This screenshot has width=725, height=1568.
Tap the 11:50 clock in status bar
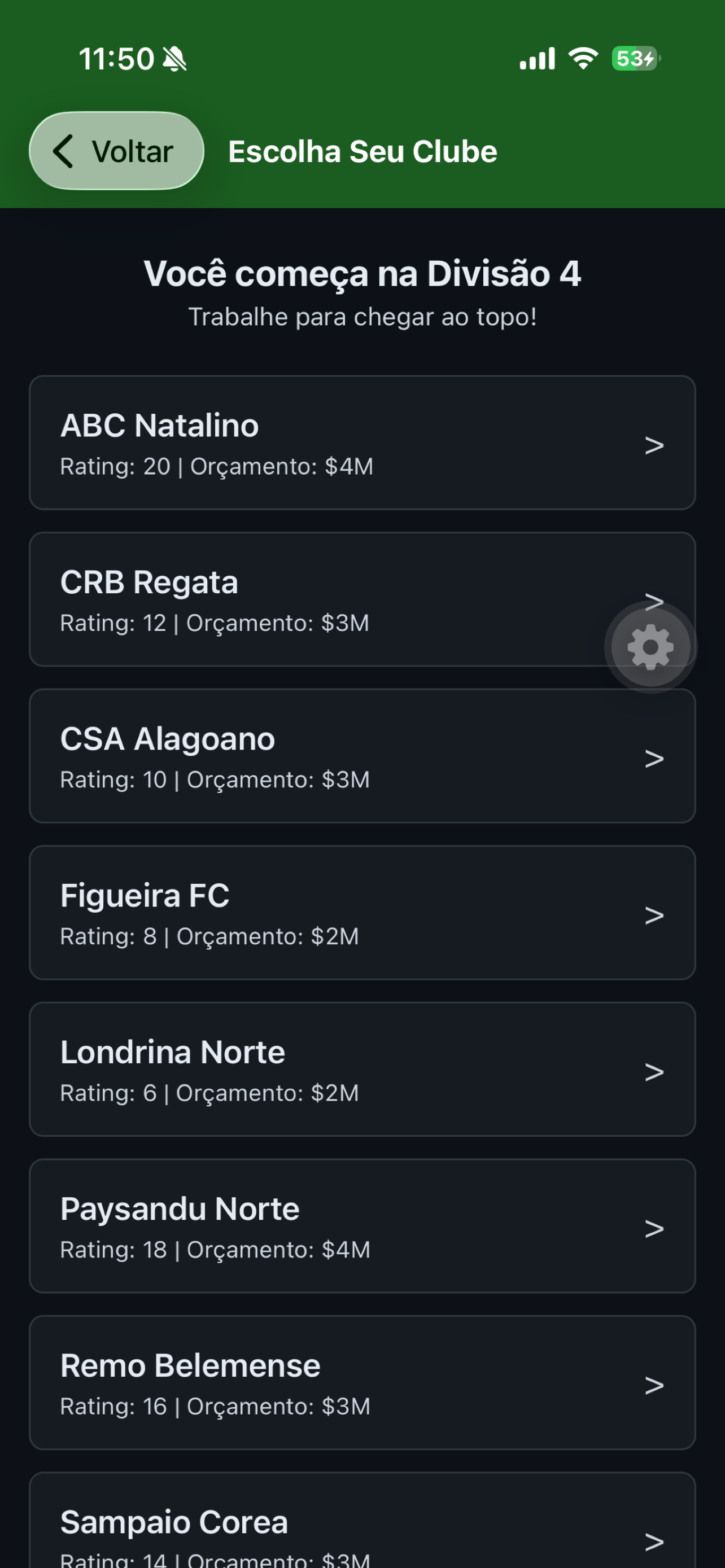(x=116, y=59)
